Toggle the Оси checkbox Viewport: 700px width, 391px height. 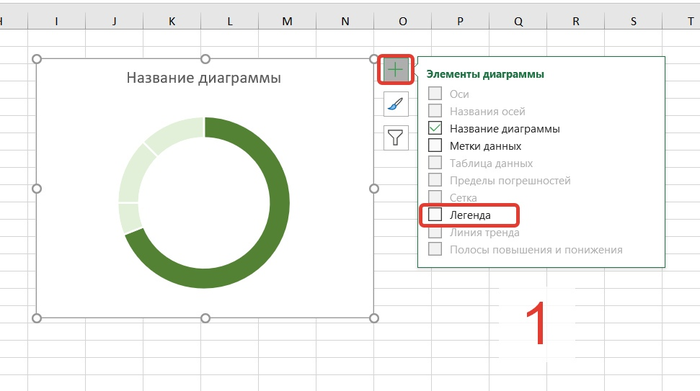click(x=435, y=93)
